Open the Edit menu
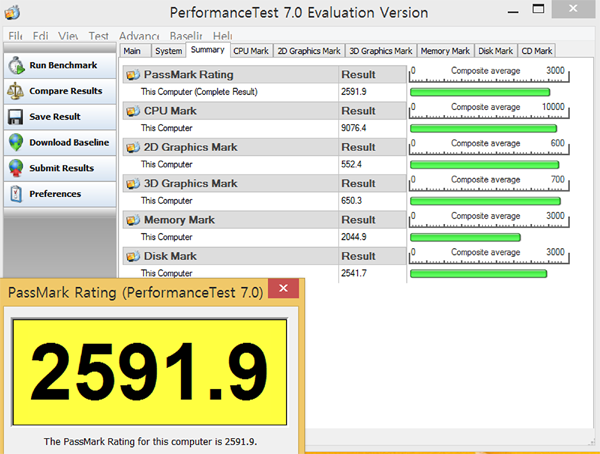Screen dimensions: 600x454 point(40,36)
